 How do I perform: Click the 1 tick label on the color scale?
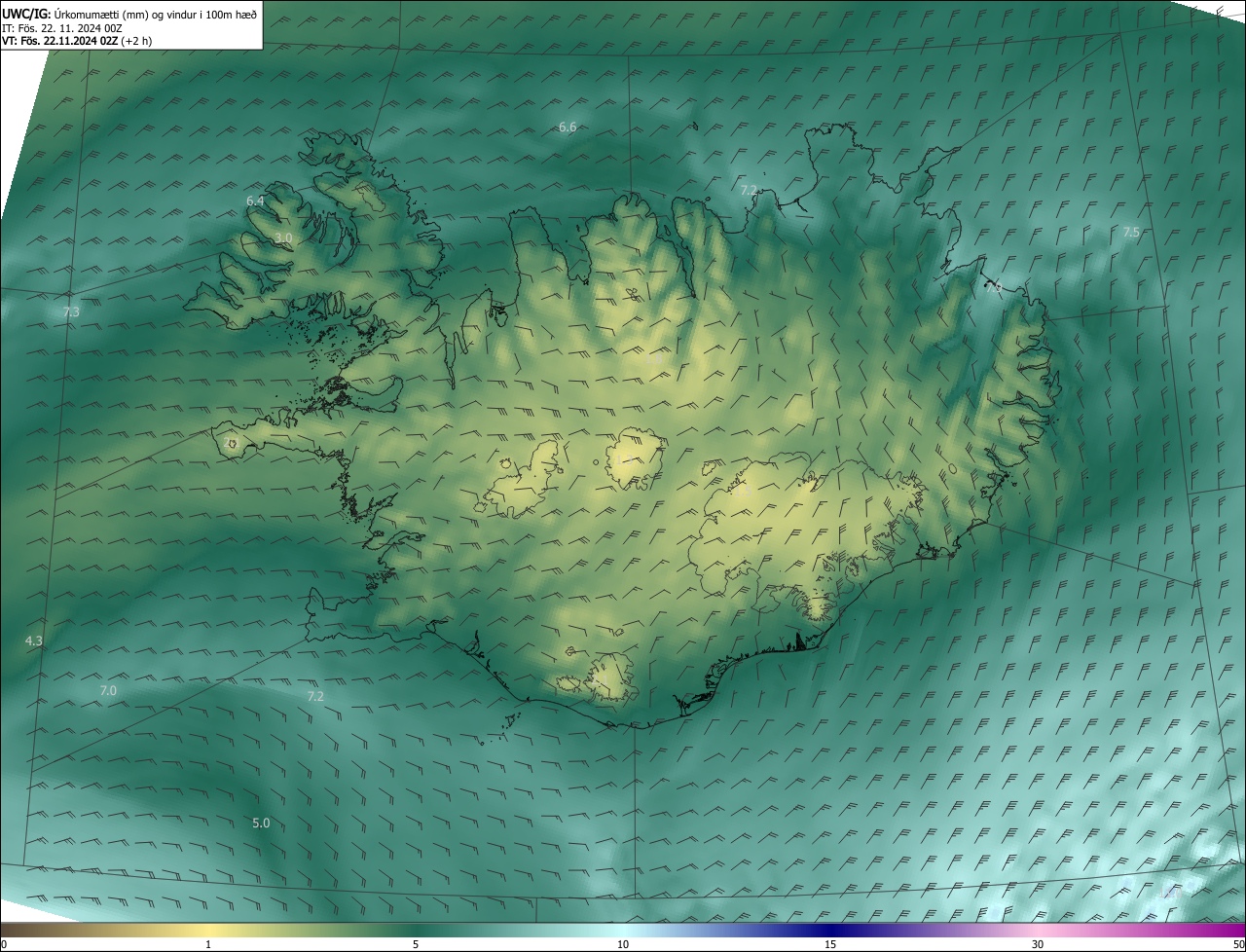(208, 944)
